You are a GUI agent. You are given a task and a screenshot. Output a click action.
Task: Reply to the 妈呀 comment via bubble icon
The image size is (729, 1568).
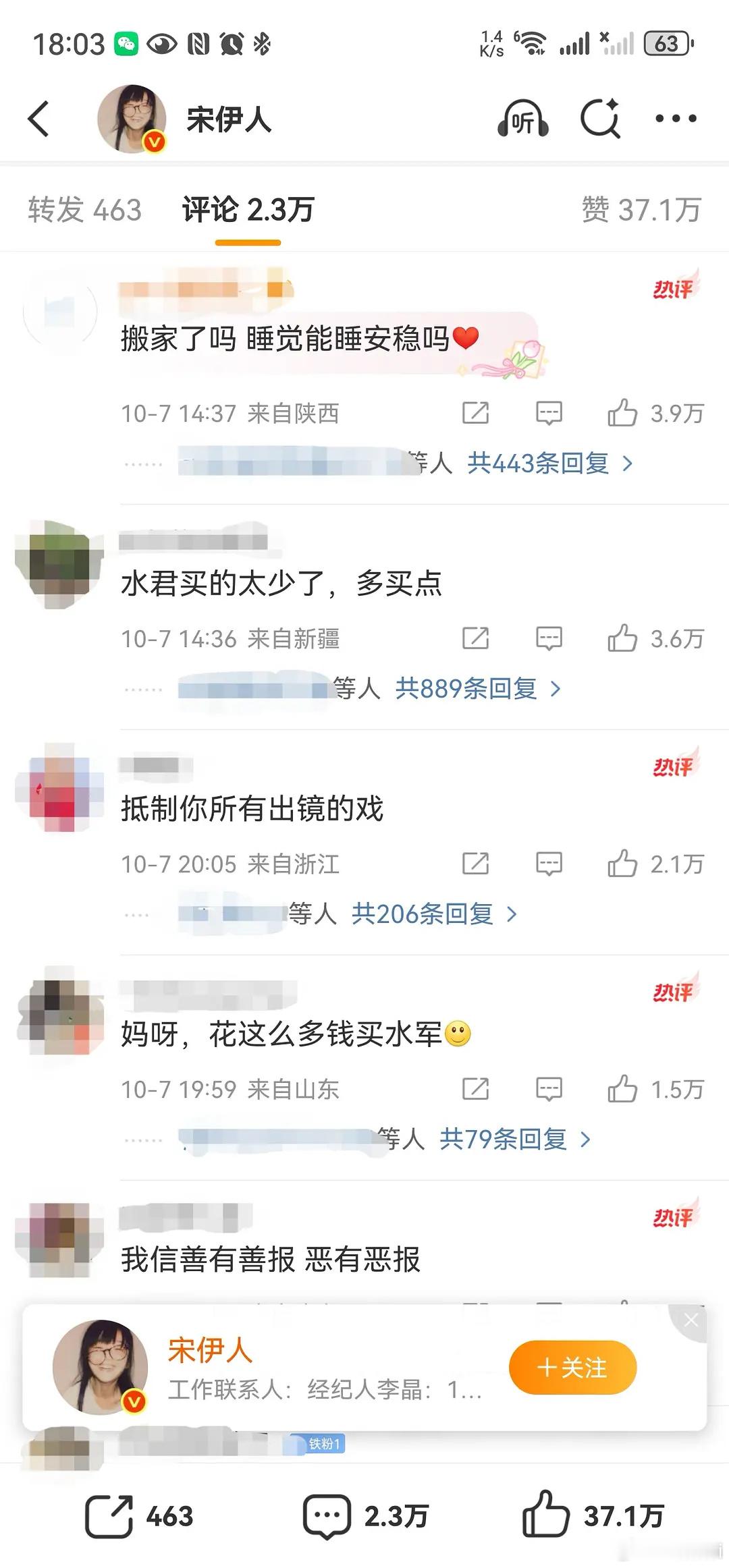(549, 1089)
